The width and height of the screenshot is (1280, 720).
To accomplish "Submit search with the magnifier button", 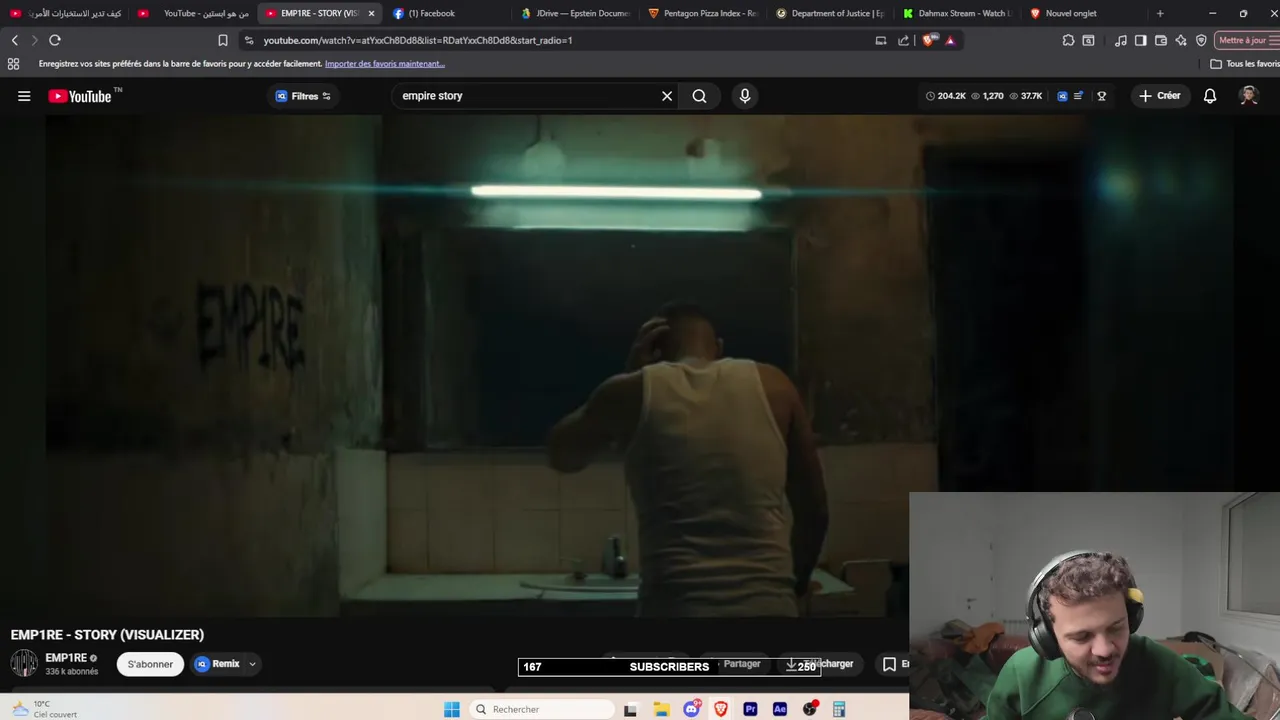I will point(699,96).
